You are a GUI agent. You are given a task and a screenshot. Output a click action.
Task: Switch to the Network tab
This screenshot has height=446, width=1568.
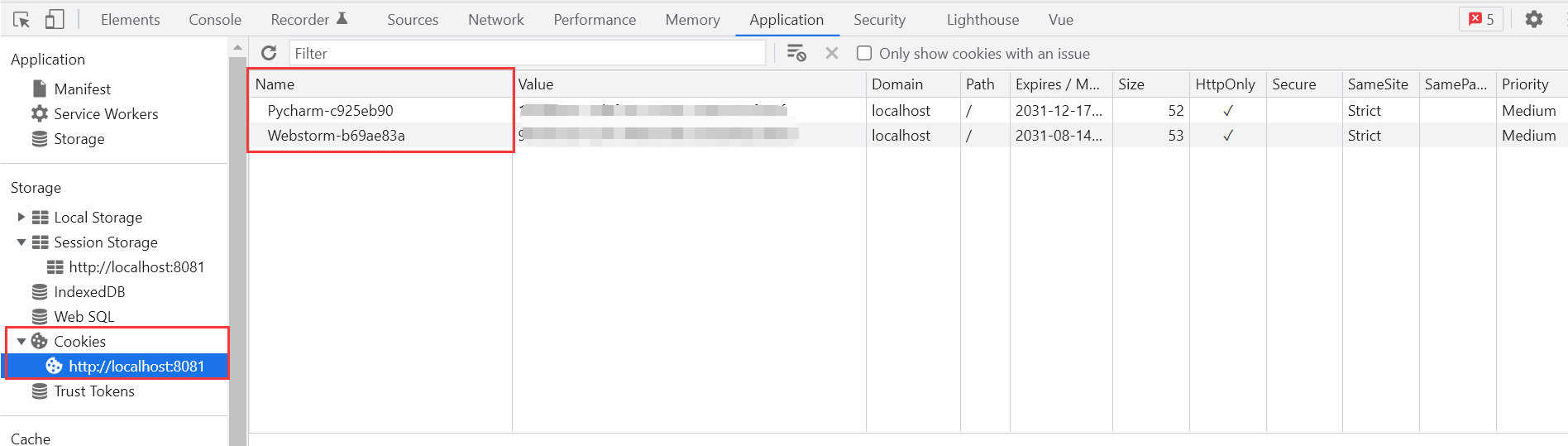496,19
